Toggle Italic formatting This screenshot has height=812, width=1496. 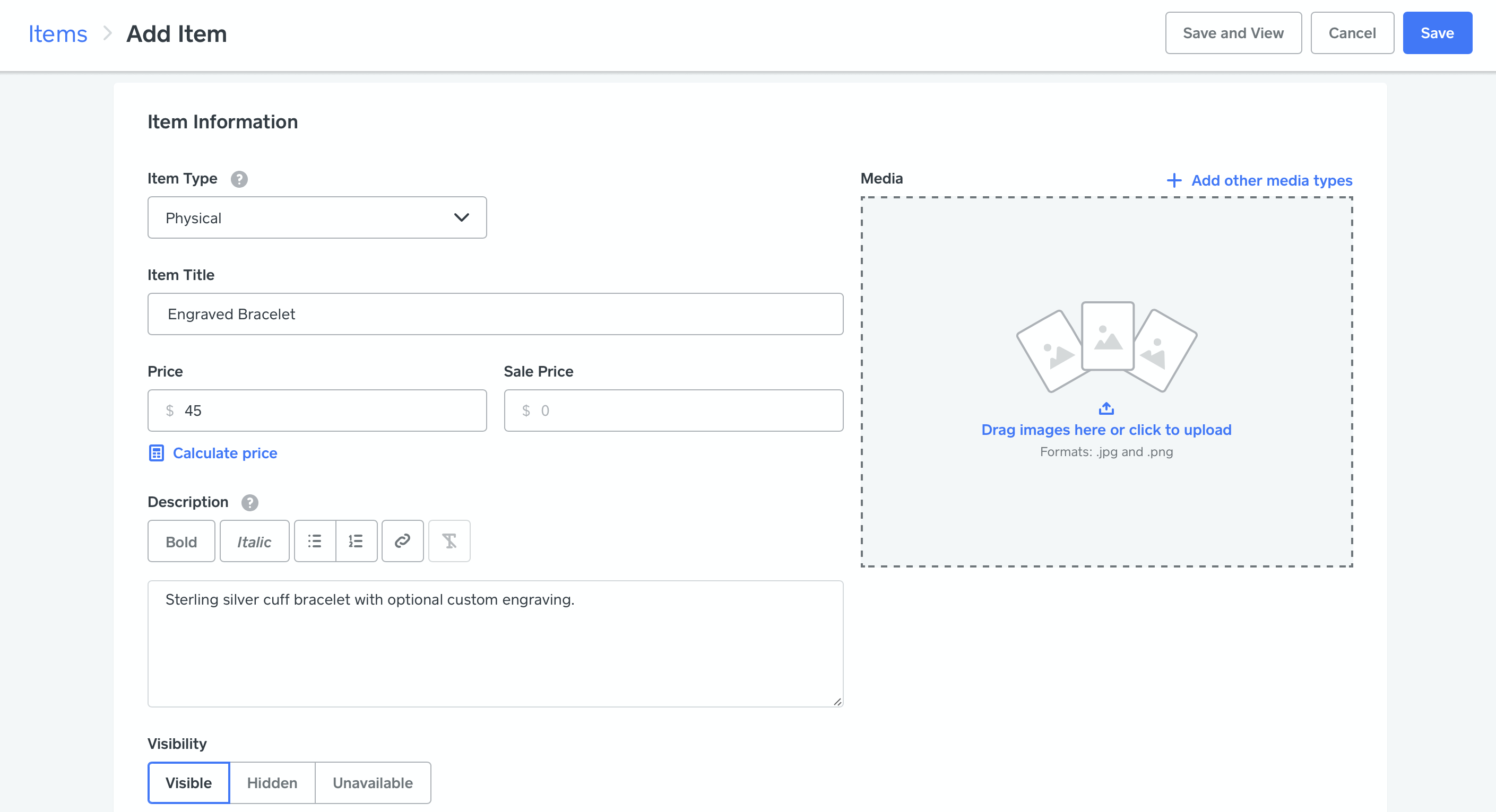[254, 541]
